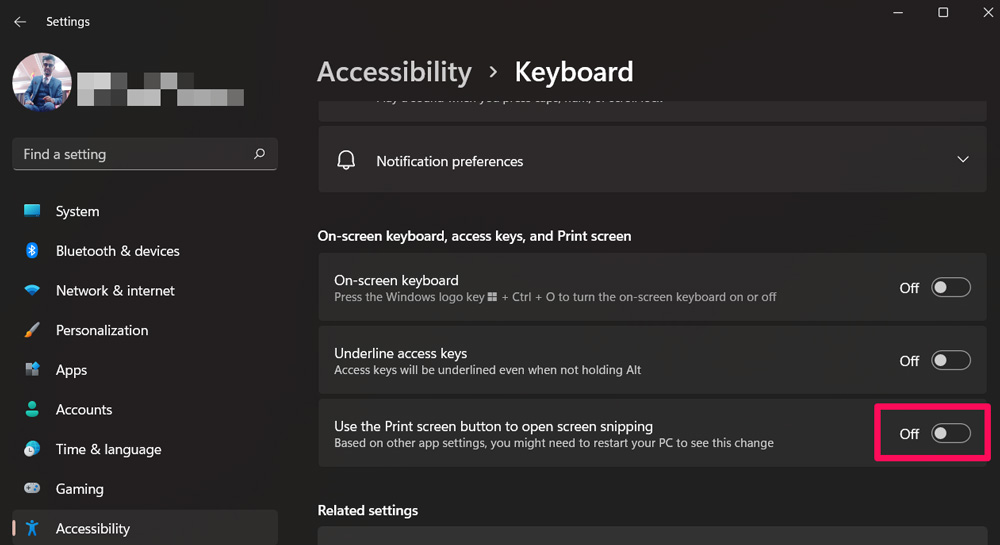Go to Accessibility in the breadcrumb
Screen dimensions: 1000x545
[x=394, y=72]
